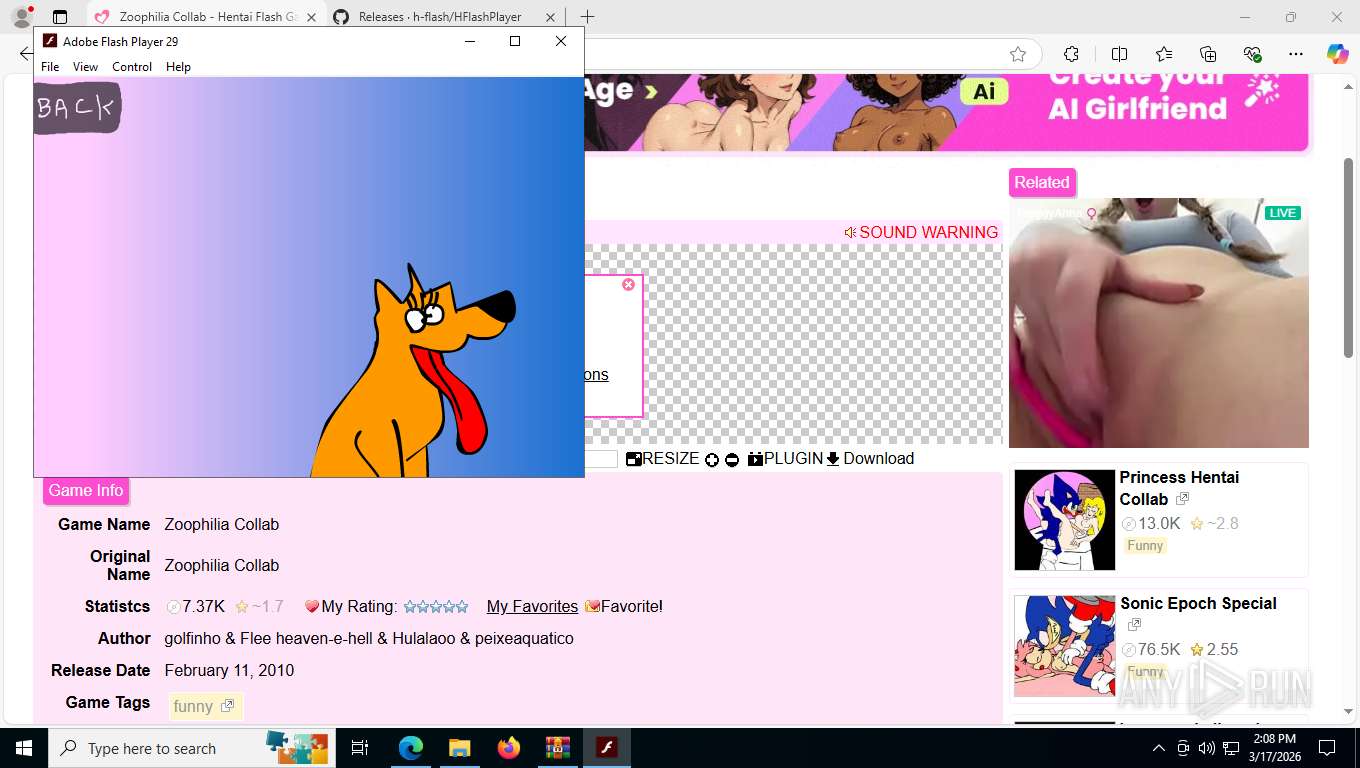Open the Collections icon in Edge
Image resolution: width=1360 pixels, height=768 pixels.
pos(1208,54)
